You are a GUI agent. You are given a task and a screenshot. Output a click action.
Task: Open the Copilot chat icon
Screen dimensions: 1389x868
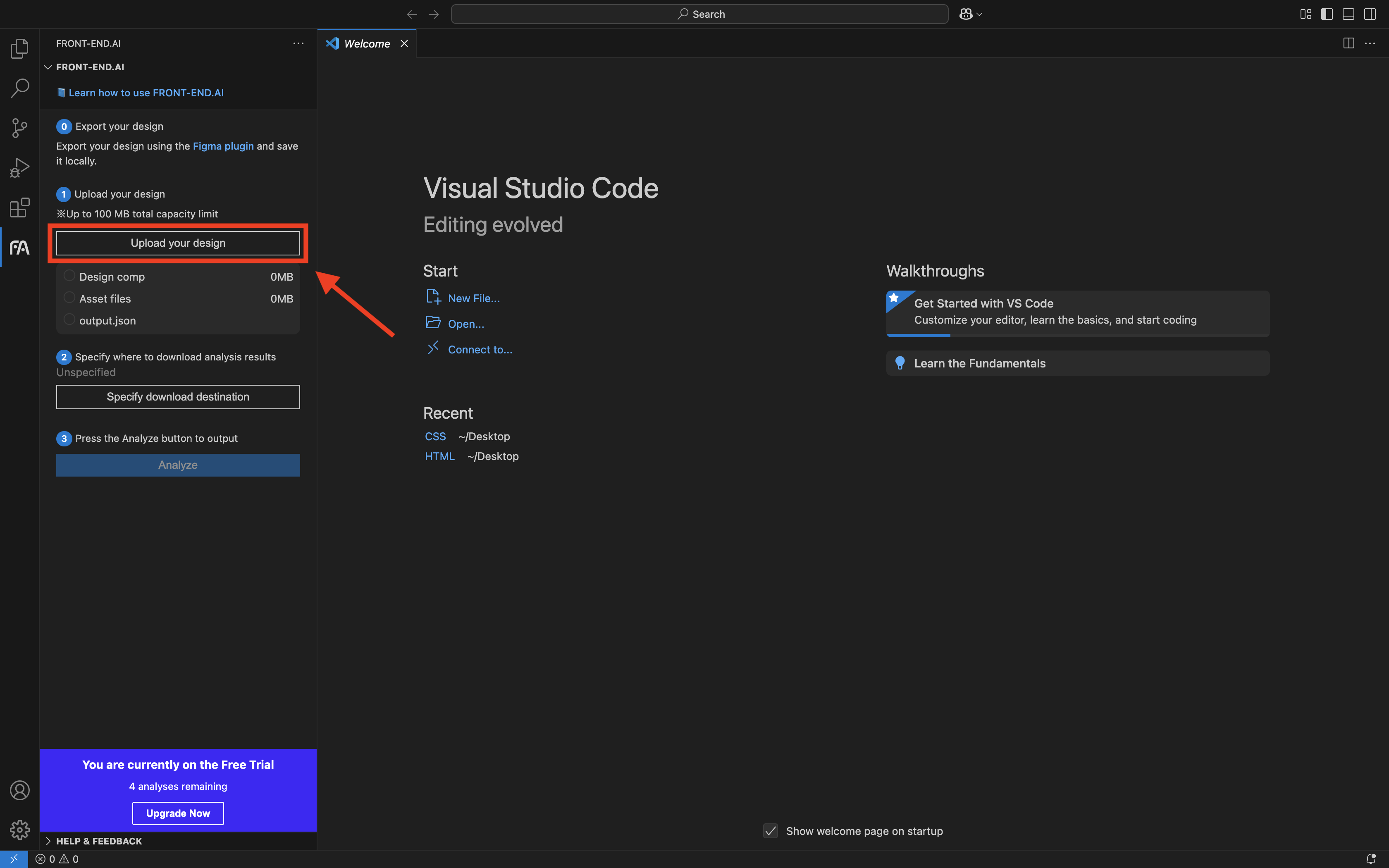click(965, 14)
